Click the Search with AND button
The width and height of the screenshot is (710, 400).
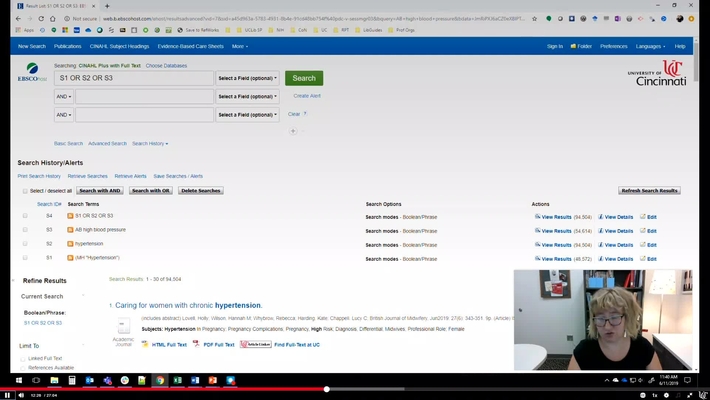coord(100,191)
